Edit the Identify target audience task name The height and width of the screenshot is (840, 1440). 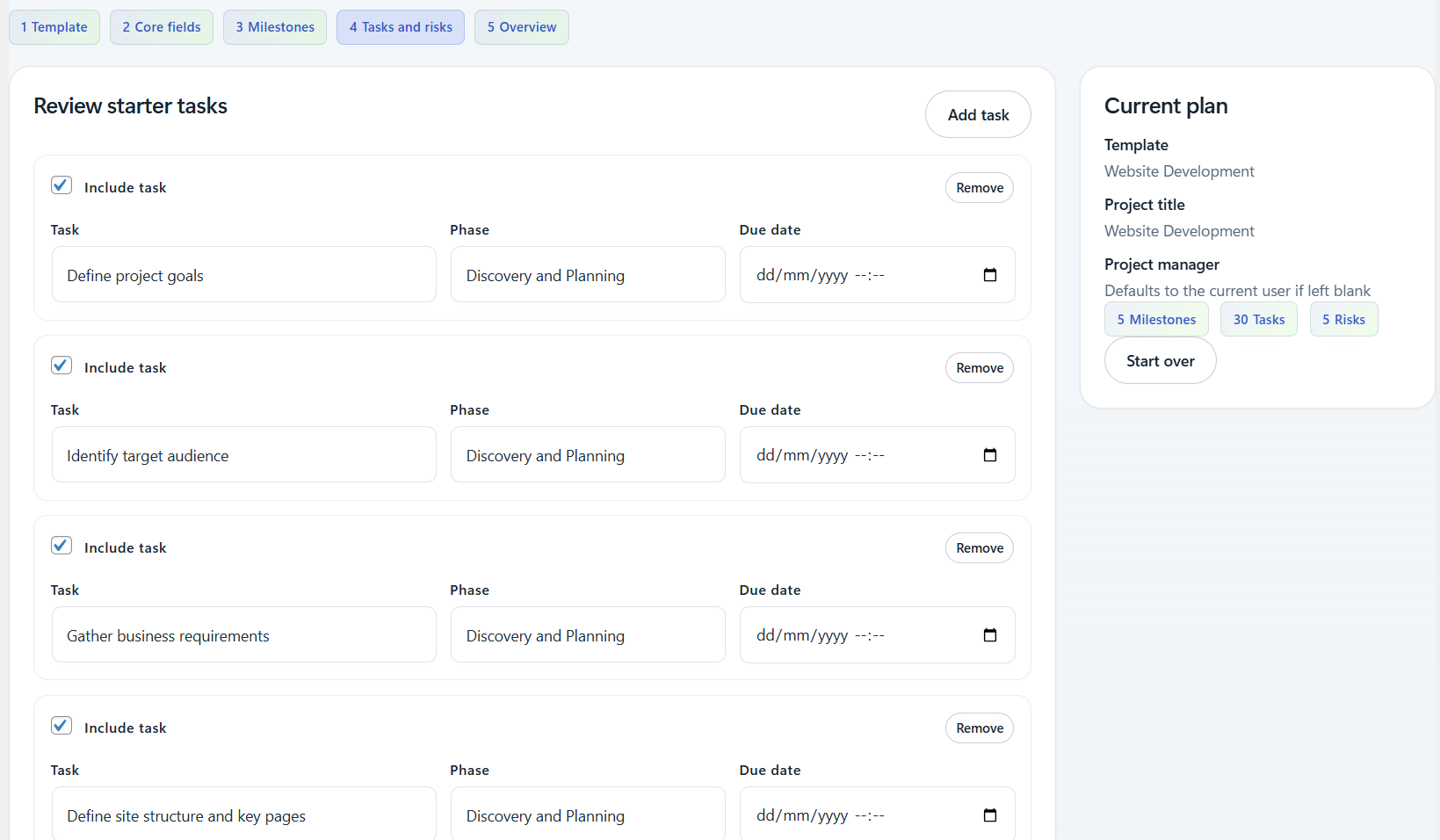click(244, 455)
